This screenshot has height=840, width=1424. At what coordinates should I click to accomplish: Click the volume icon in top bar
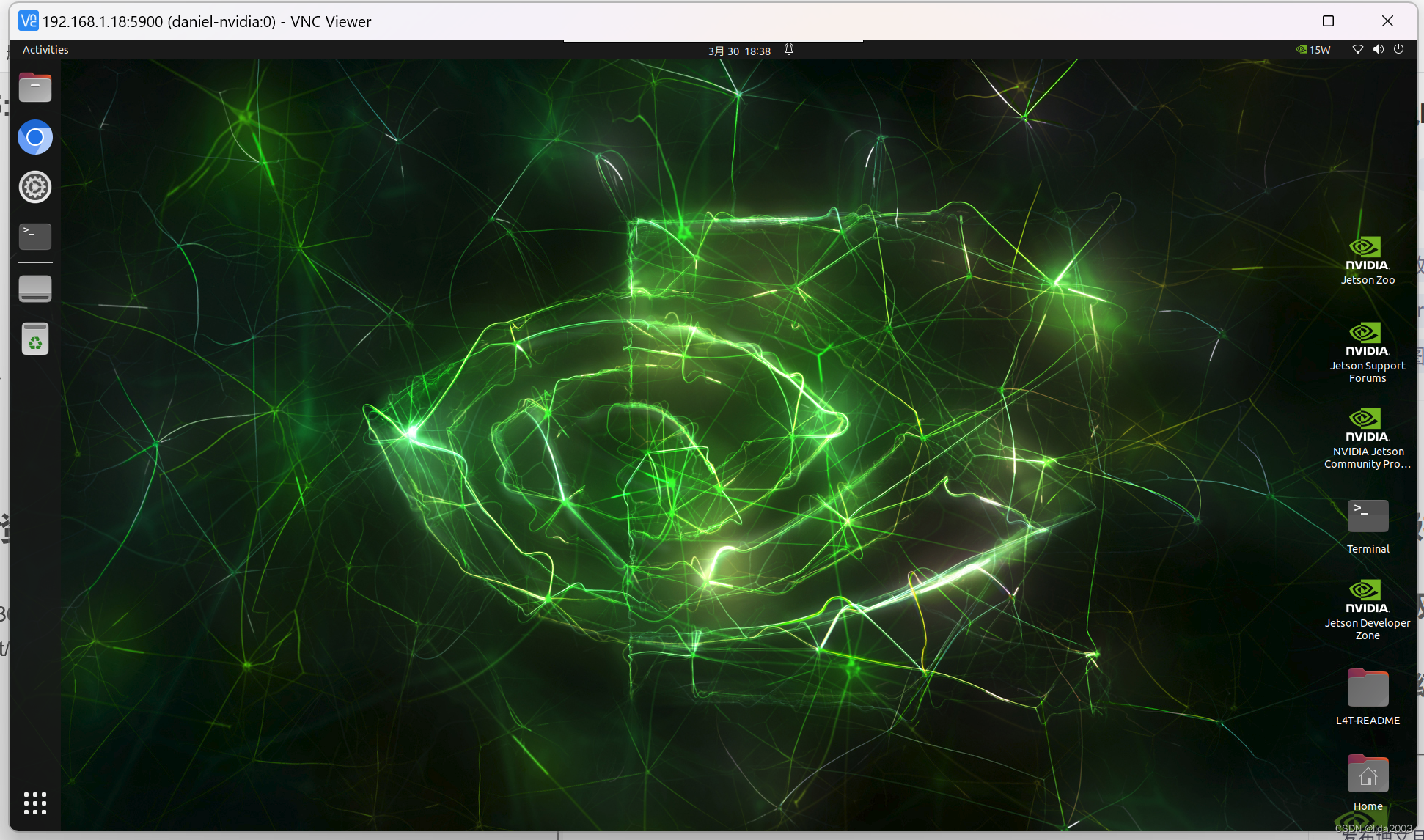[x=1379, y=49]
